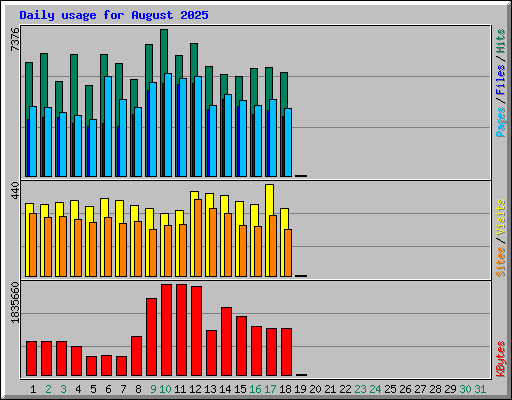Image resolution: width=512 pixels, height=400 pixels.
Task: Click day label 28 on the x-axis
Action: tap(435, 389)
